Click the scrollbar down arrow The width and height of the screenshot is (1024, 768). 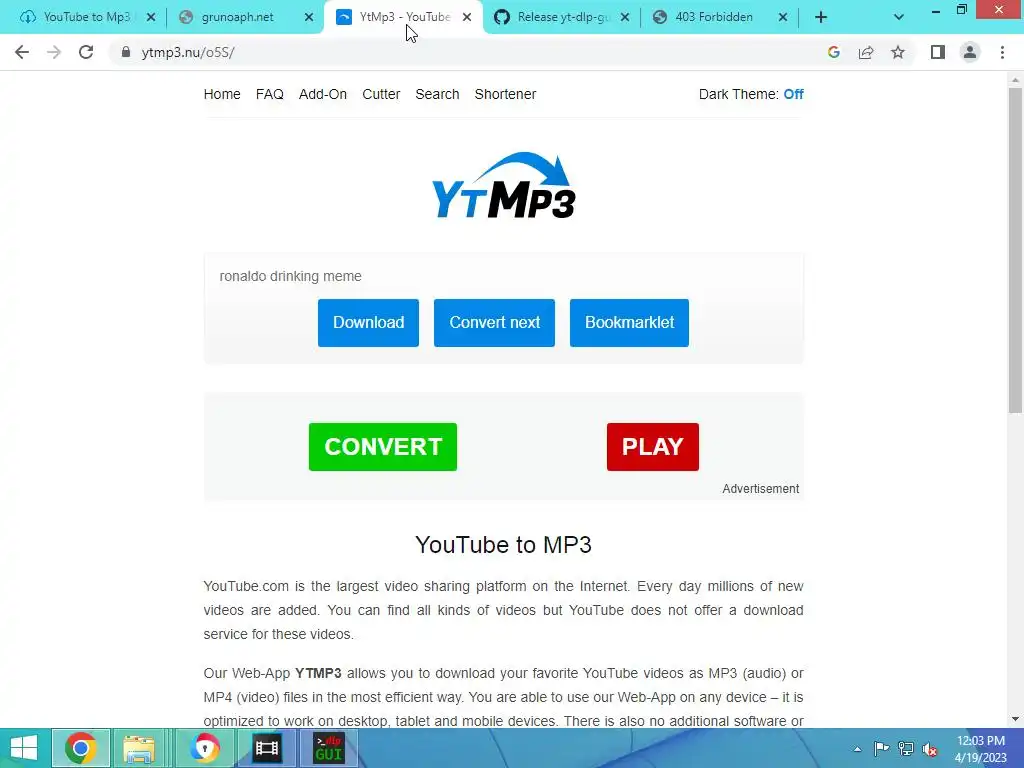click(1015, 719)
